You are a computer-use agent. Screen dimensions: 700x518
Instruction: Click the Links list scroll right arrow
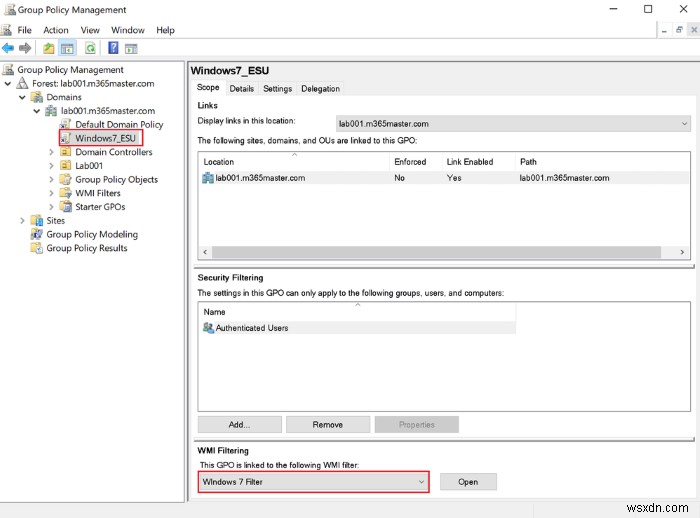click(682, 252)
